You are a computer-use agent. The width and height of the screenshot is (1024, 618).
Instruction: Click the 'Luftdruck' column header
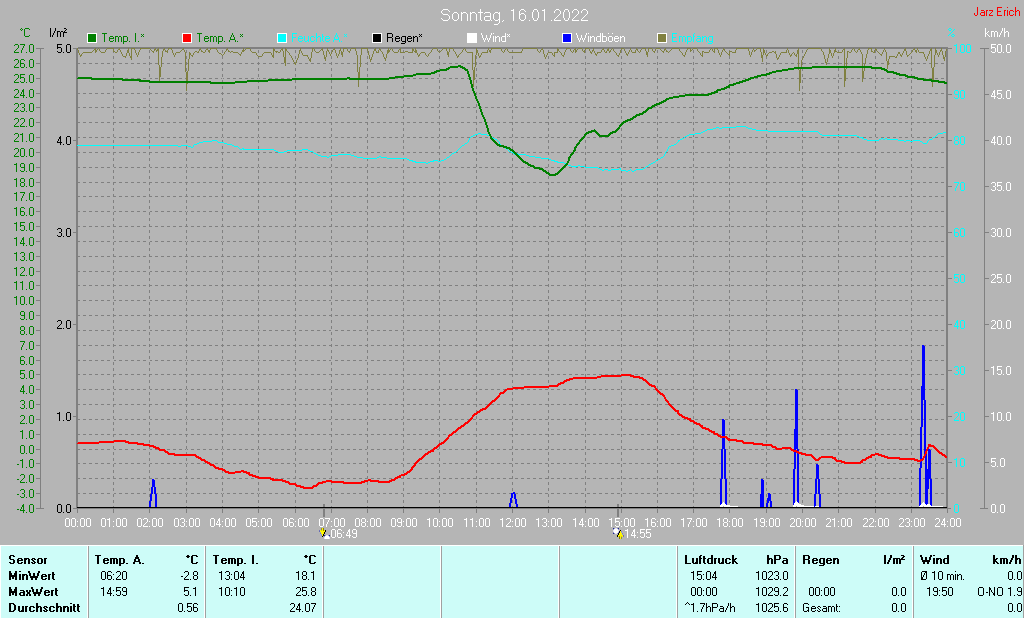(711, 560)
